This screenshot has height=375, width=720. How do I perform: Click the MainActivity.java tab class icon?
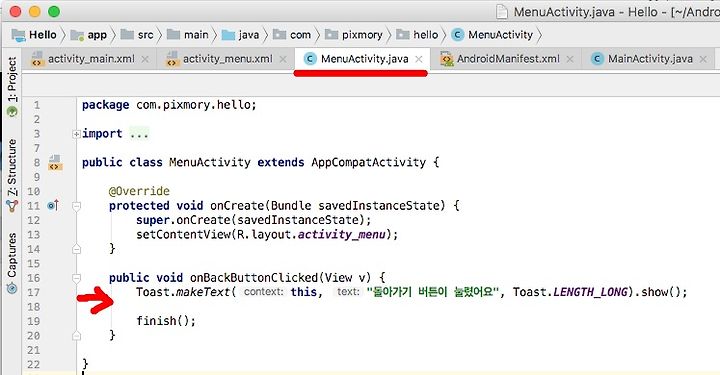pos(597,59)
